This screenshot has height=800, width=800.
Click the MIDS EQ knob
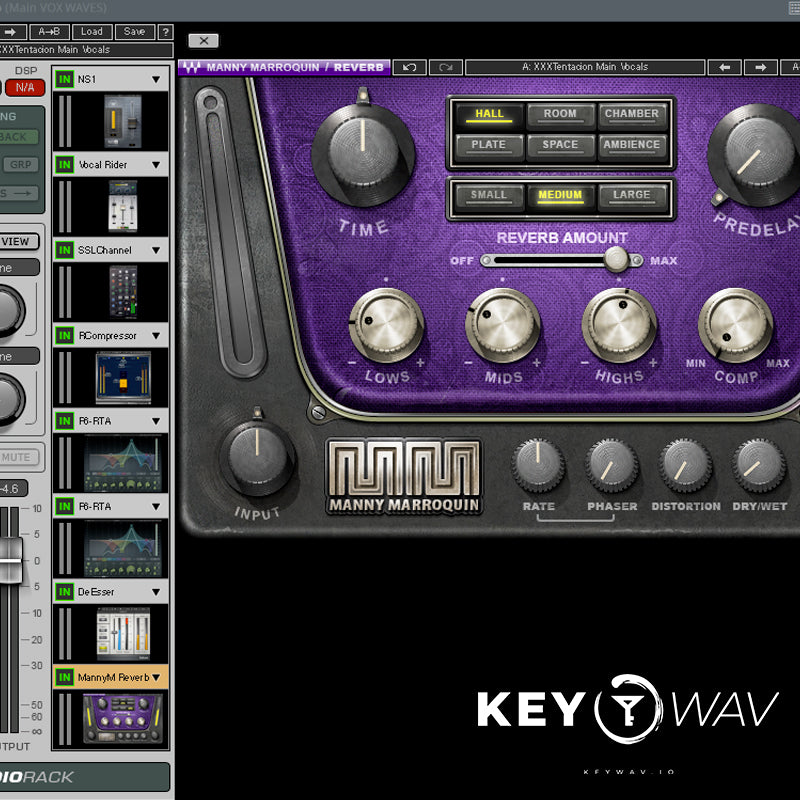tap(503, 325)
